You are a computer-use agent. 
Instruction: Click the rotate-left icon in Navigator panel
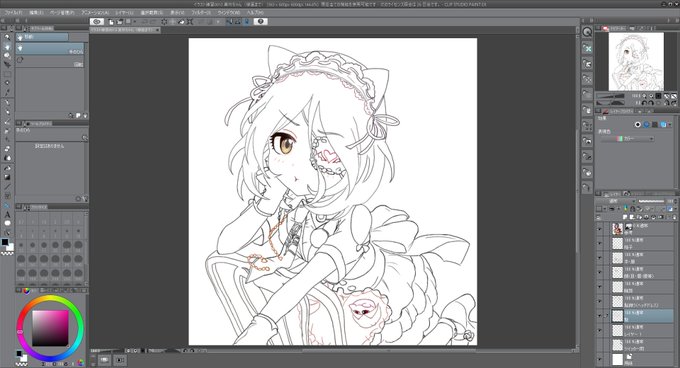(x=644, y=103)
